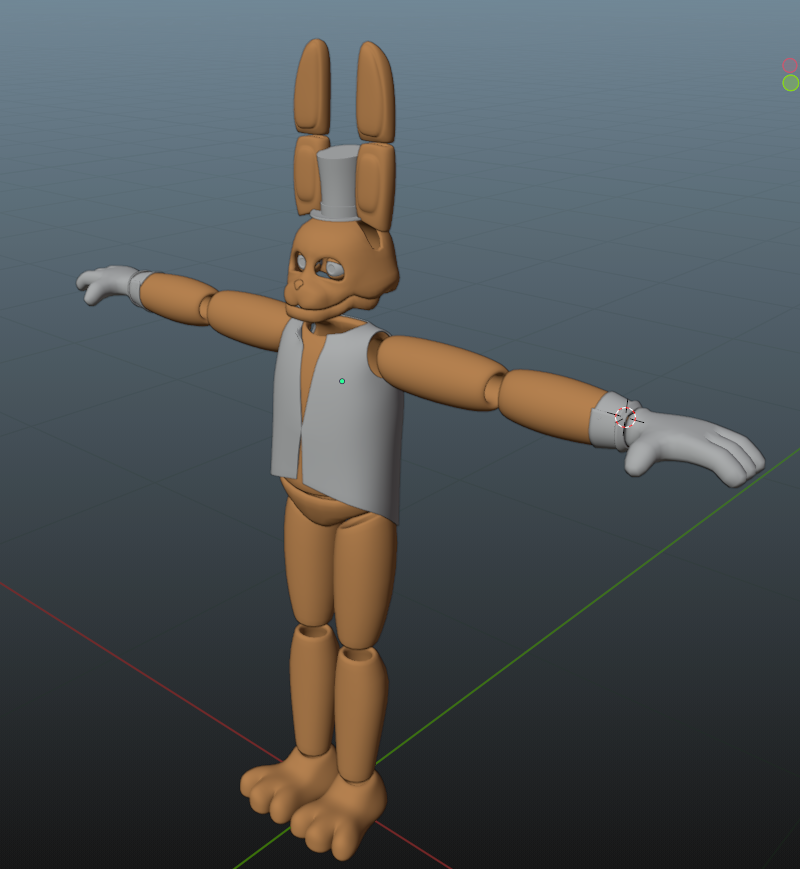The width and height of the screenshot is (800, 869).
Task: Select the small distant gray glove
Action: pyautogui.click(x=111, y=284)
